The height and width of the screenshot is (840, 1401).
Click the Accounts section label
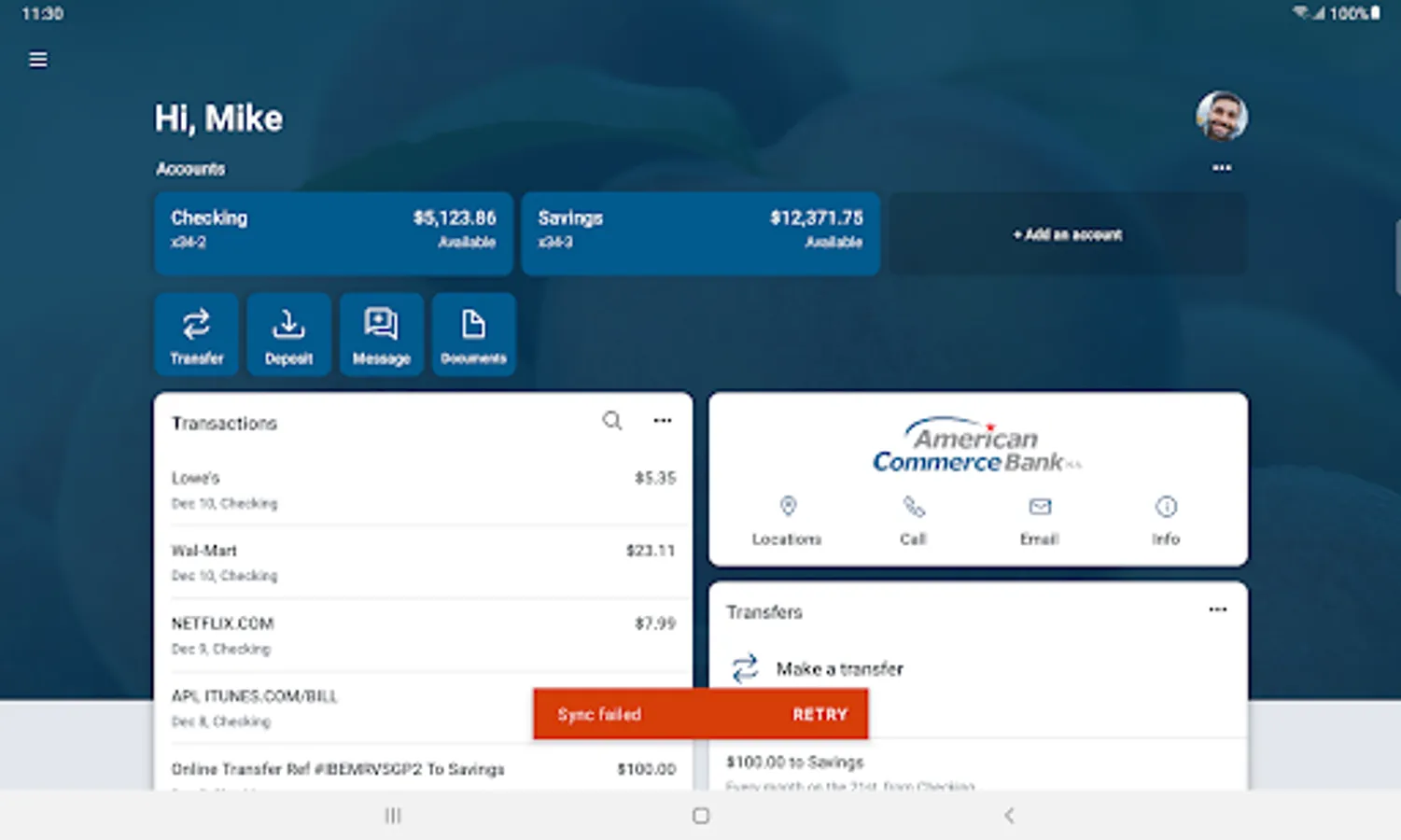point(190,169)
